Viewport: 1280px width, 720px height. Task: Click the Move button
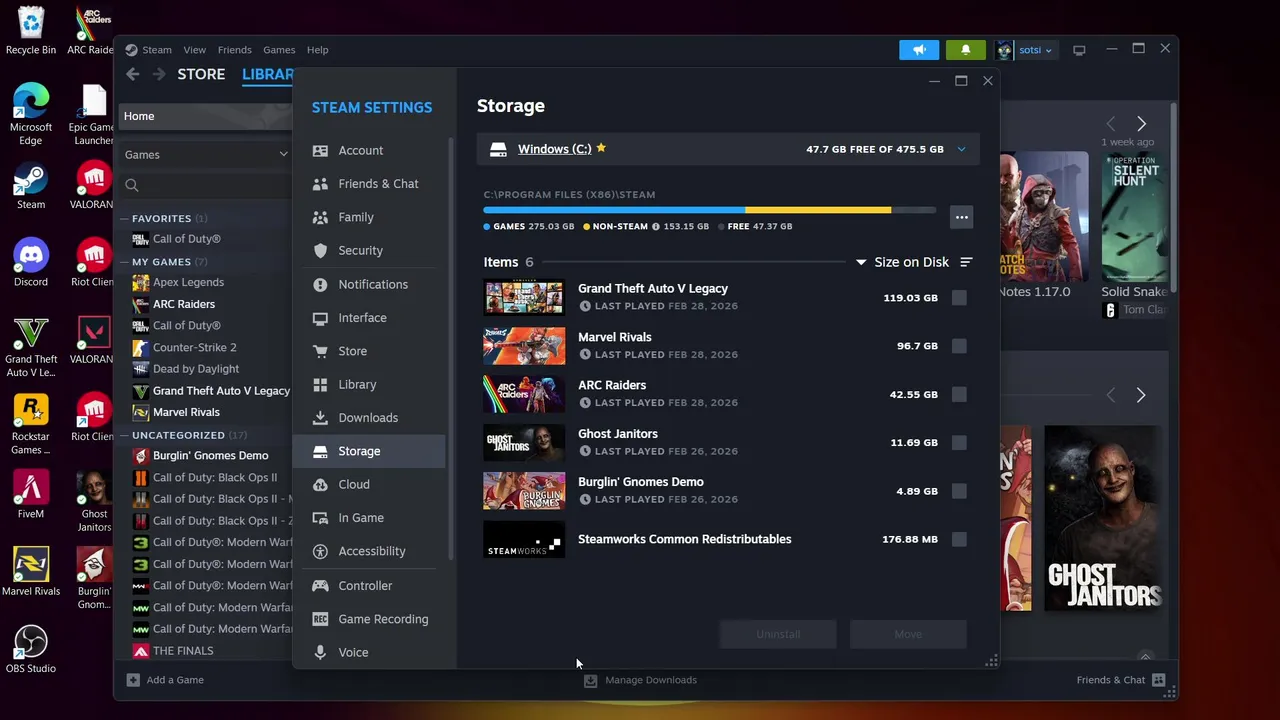click(x=908, y=634)
